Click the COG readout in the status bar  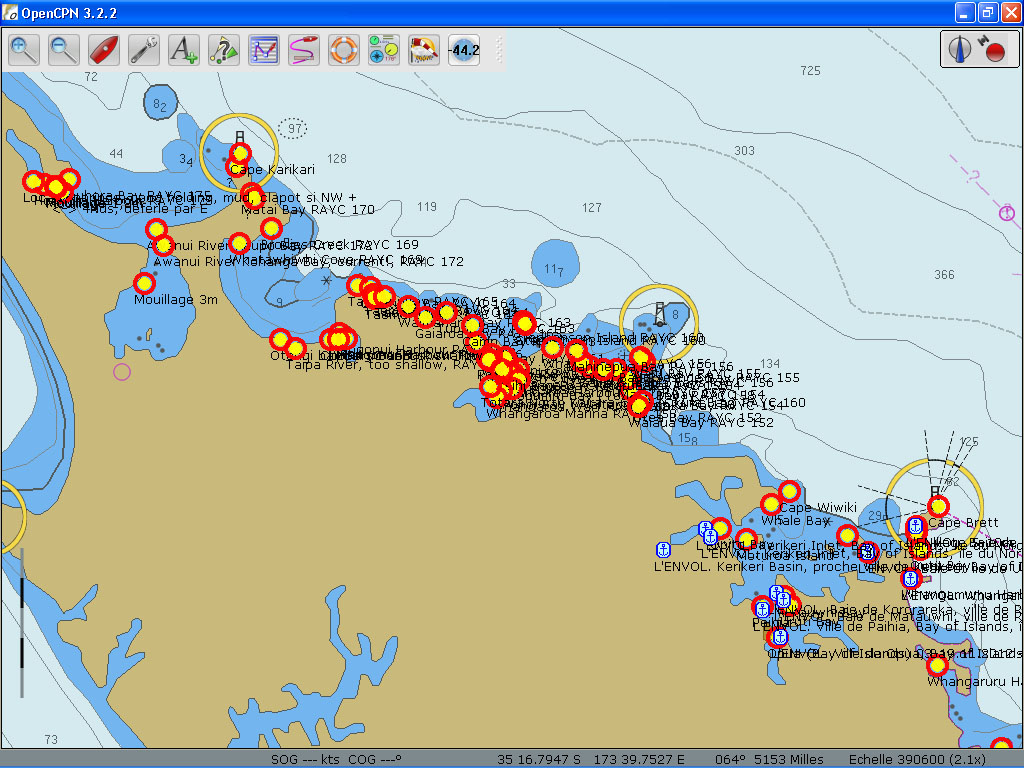point(376,760)
